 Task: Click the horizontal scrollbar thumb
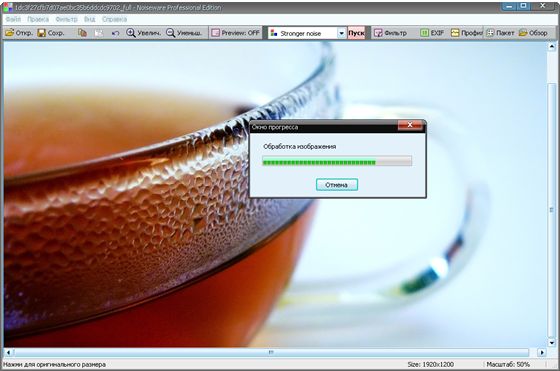(x=271, y=352)
